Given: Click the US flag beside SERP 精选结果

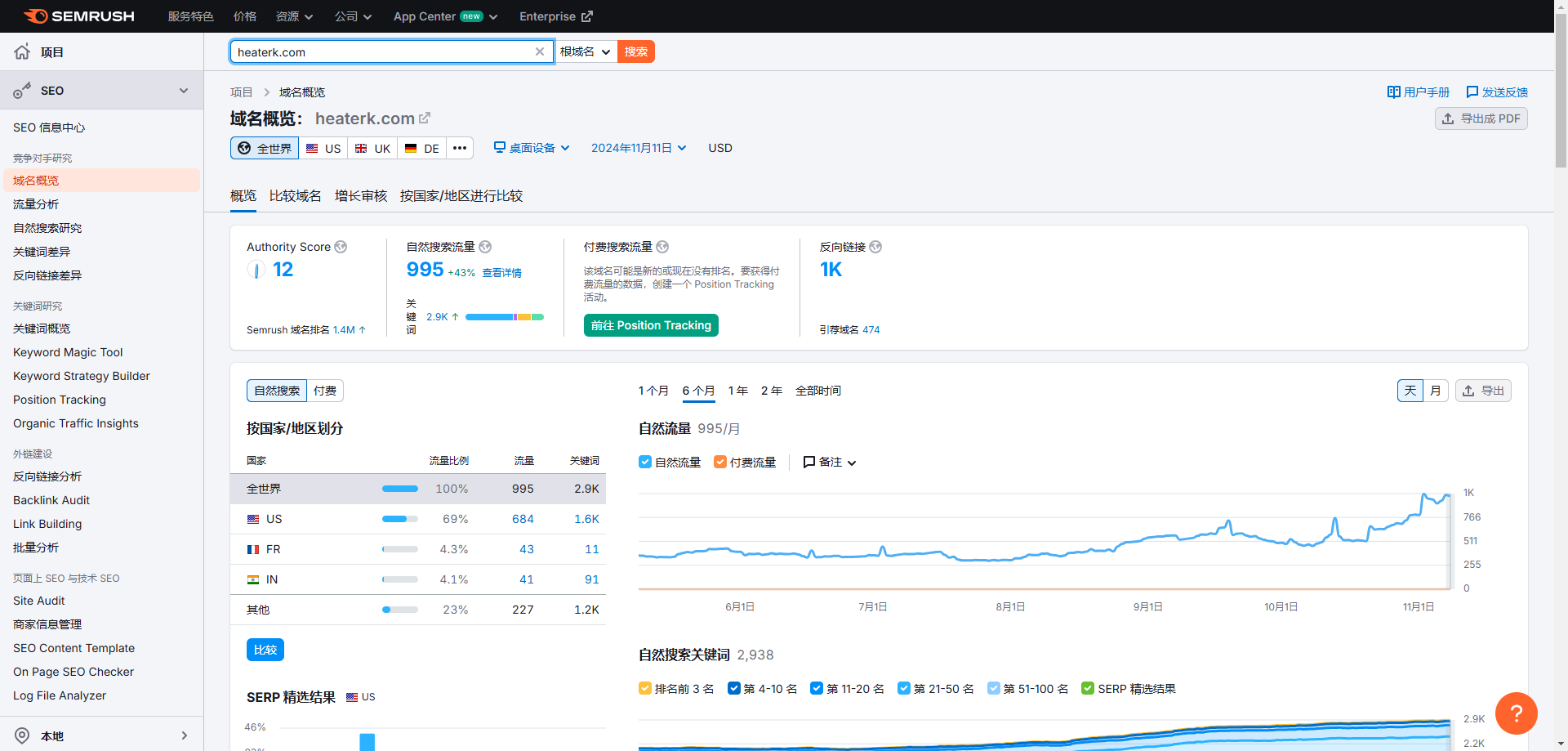Looking at the screenshot, I should 352,697.
